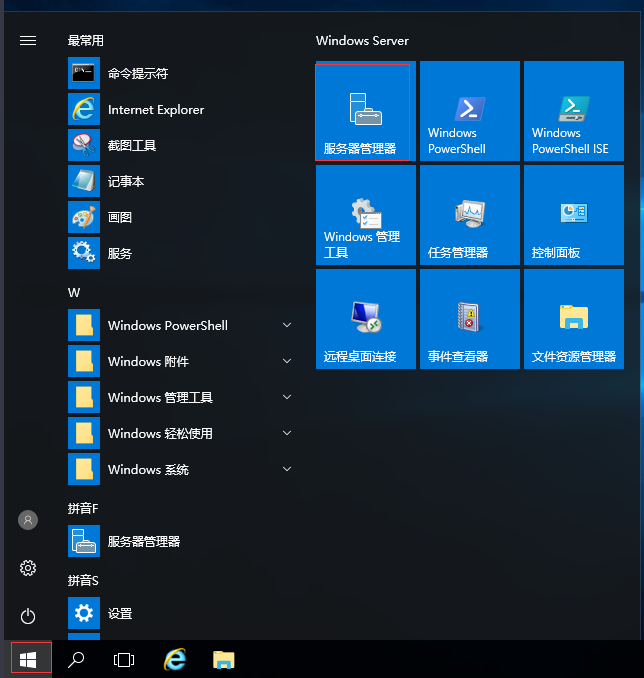Launch 画图 paint app
The image size is (644, 678).
click(x=182, y=217)
